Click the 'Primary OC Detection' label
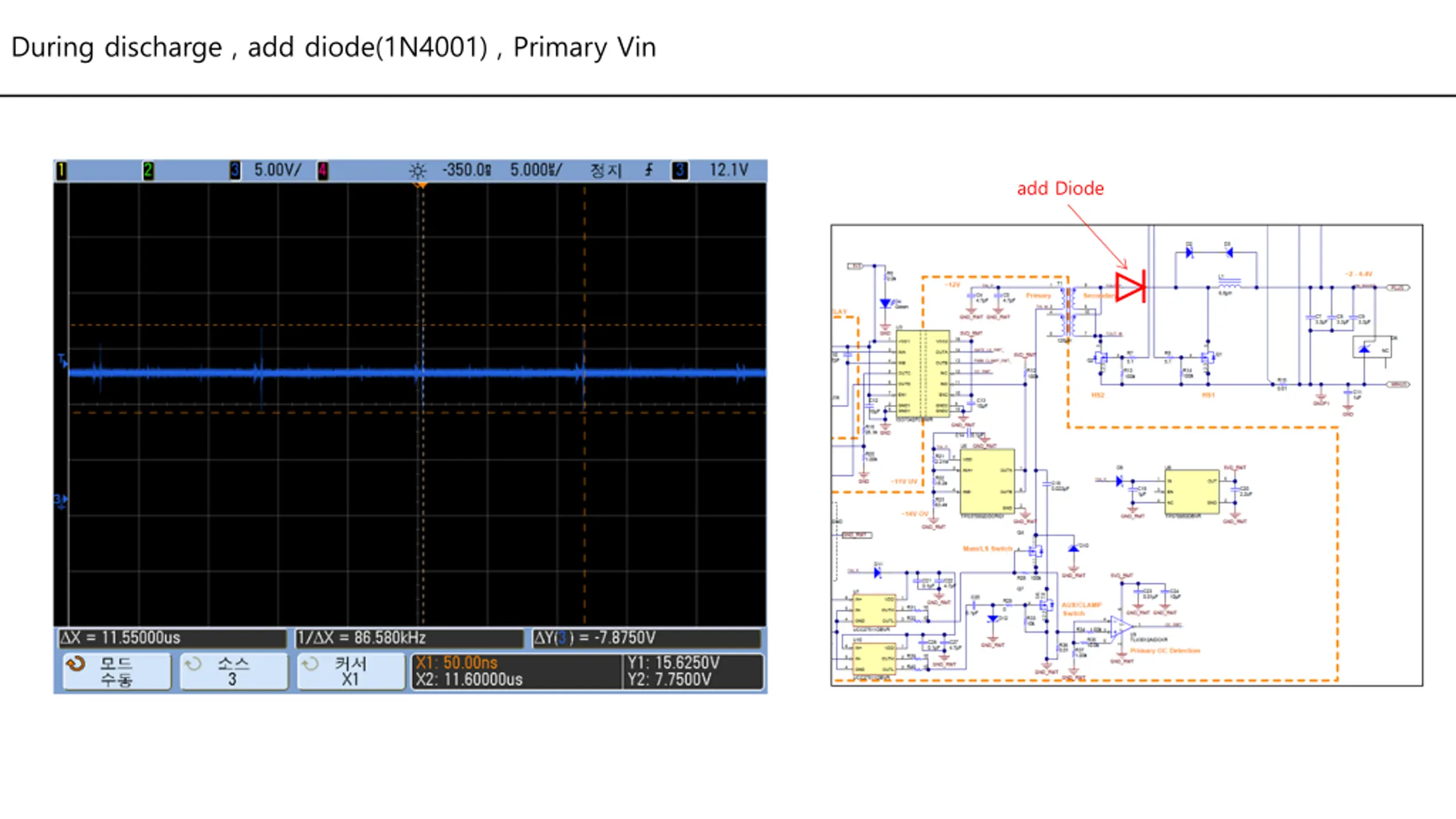 (x=1165, y=651)
